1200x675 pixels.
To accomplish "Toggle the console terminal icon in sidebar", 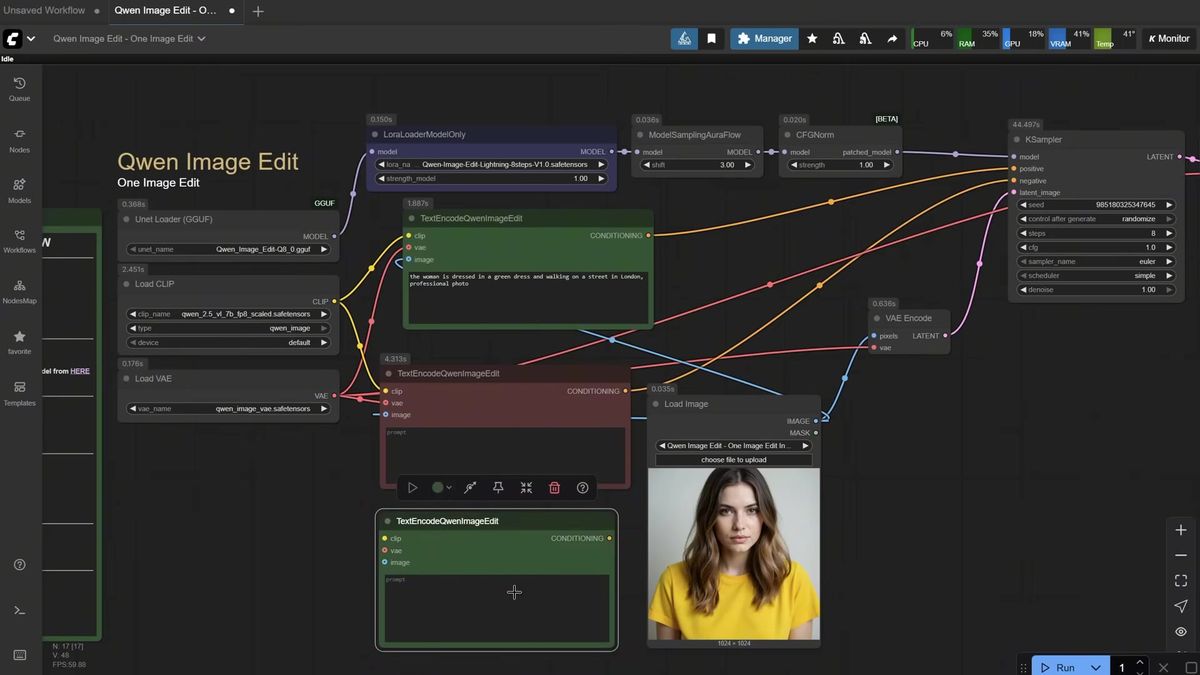I will [x=20, y=610].
